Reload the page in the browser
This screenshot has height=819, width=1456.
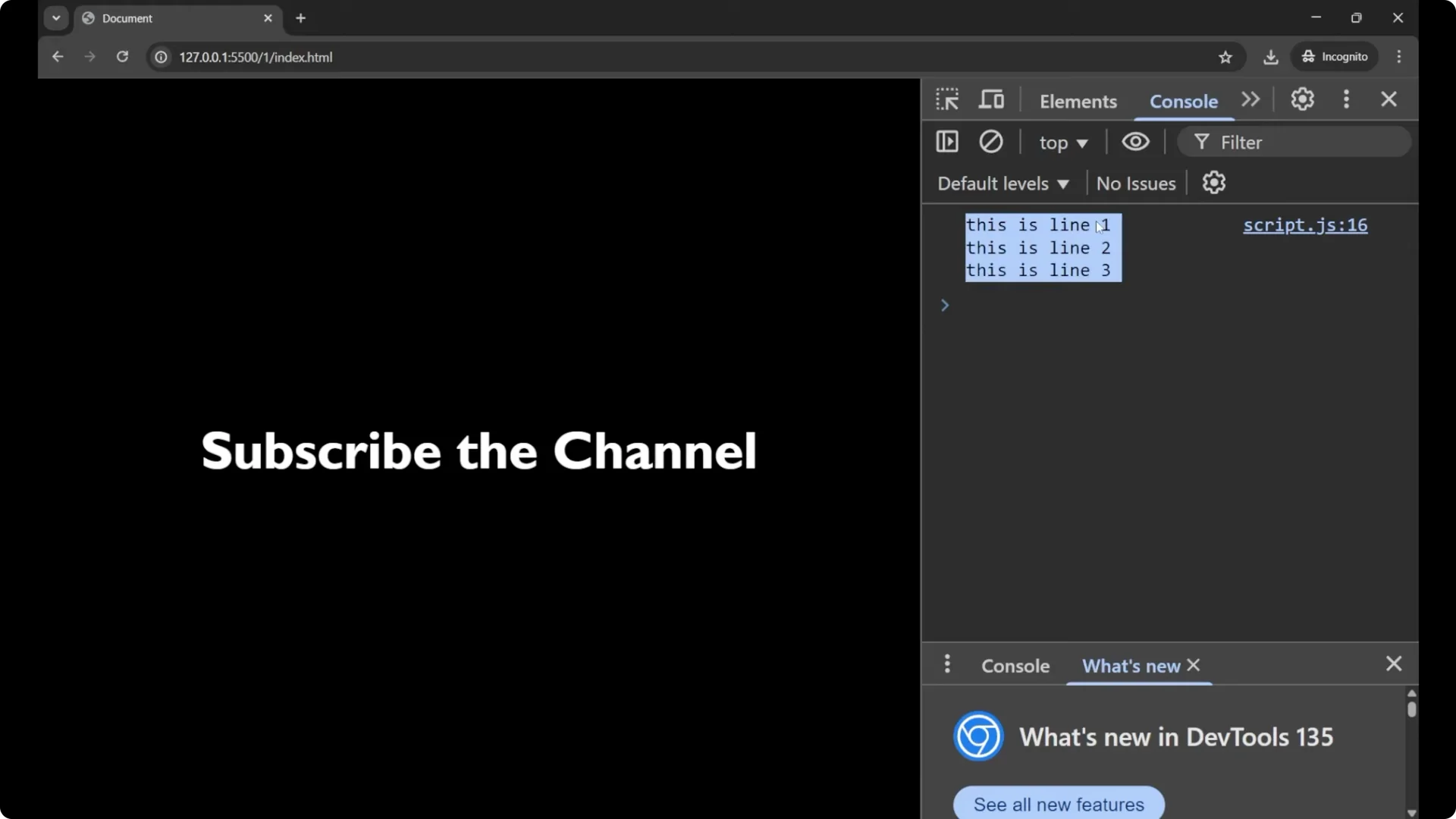pos(122,57)
